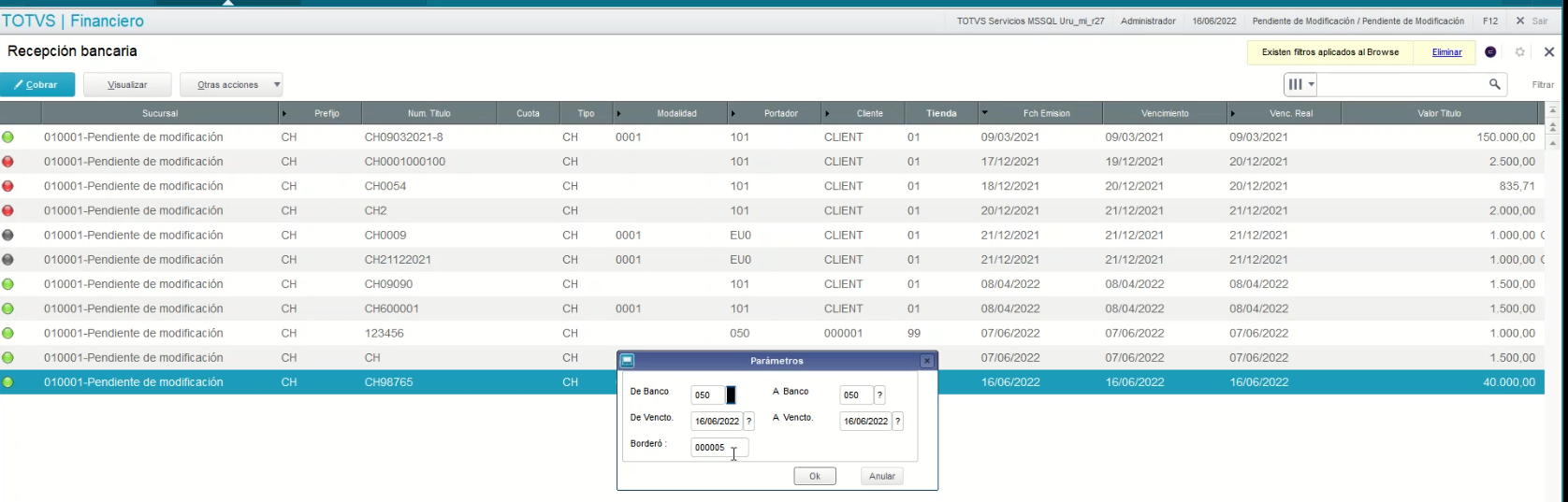Click the Parámetros dialog window icon
1568x502 pixels.
(628, 361)
